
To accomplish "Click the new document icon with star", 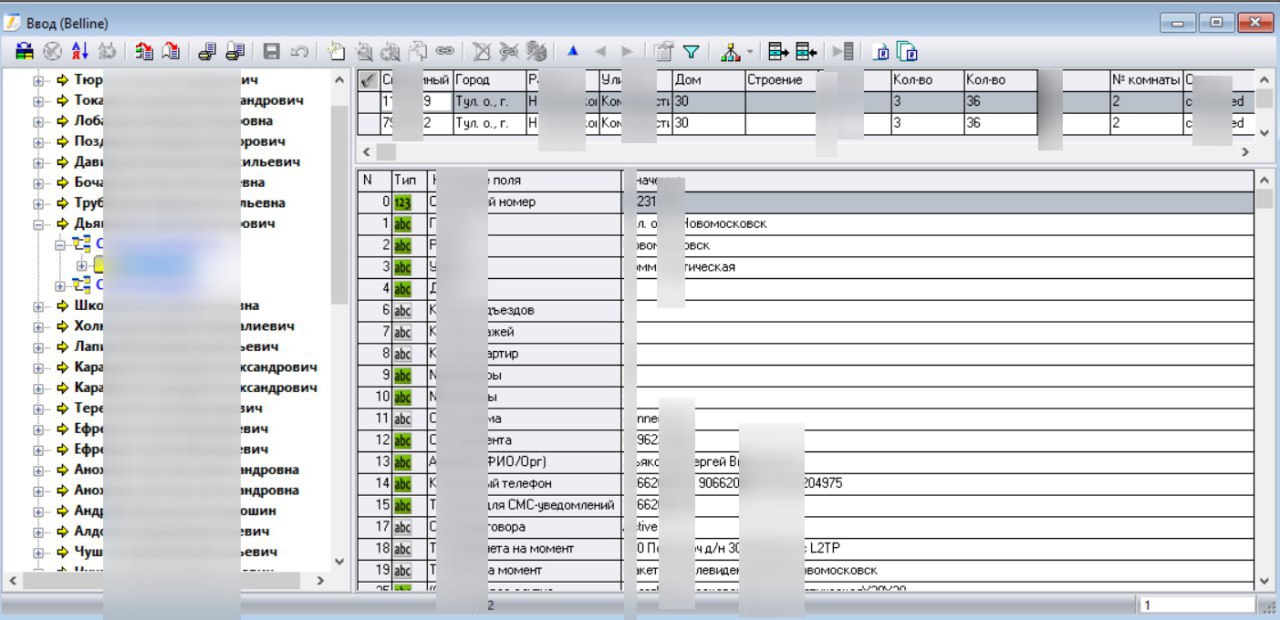I will tap(336, 51).
